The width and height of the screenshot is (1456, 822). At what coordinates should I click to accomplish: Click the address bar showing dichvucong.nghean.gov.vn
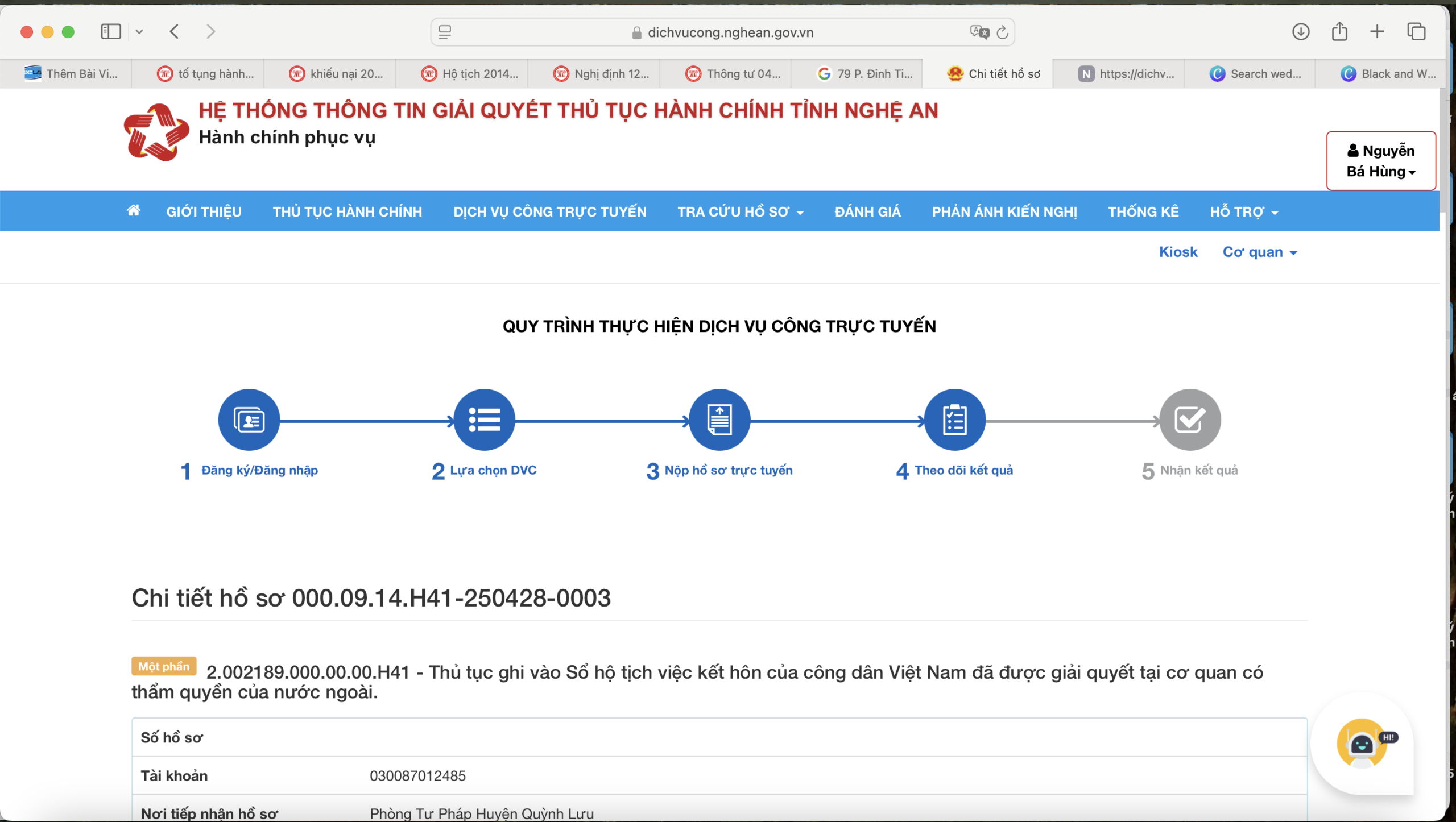722,32
